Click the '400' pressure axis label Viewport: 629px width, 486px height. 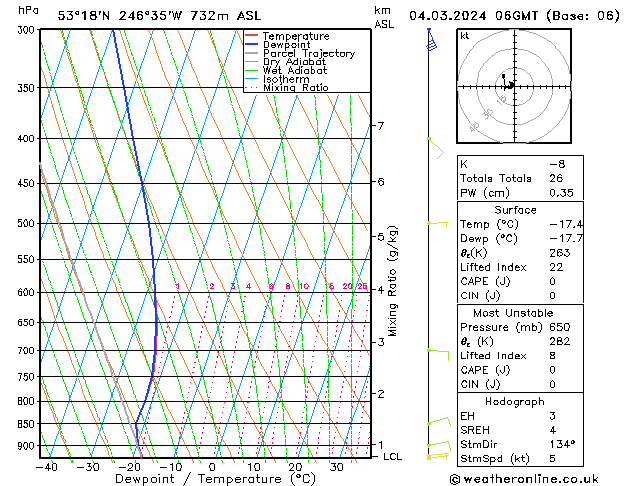(28, 139)
